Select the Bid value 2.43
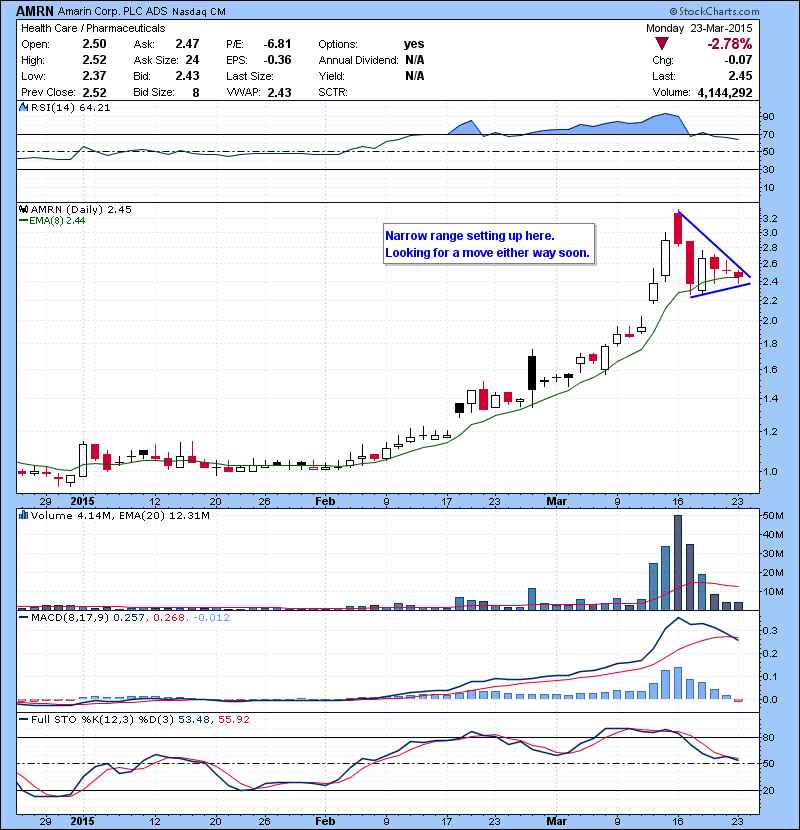 pos(187,76)
